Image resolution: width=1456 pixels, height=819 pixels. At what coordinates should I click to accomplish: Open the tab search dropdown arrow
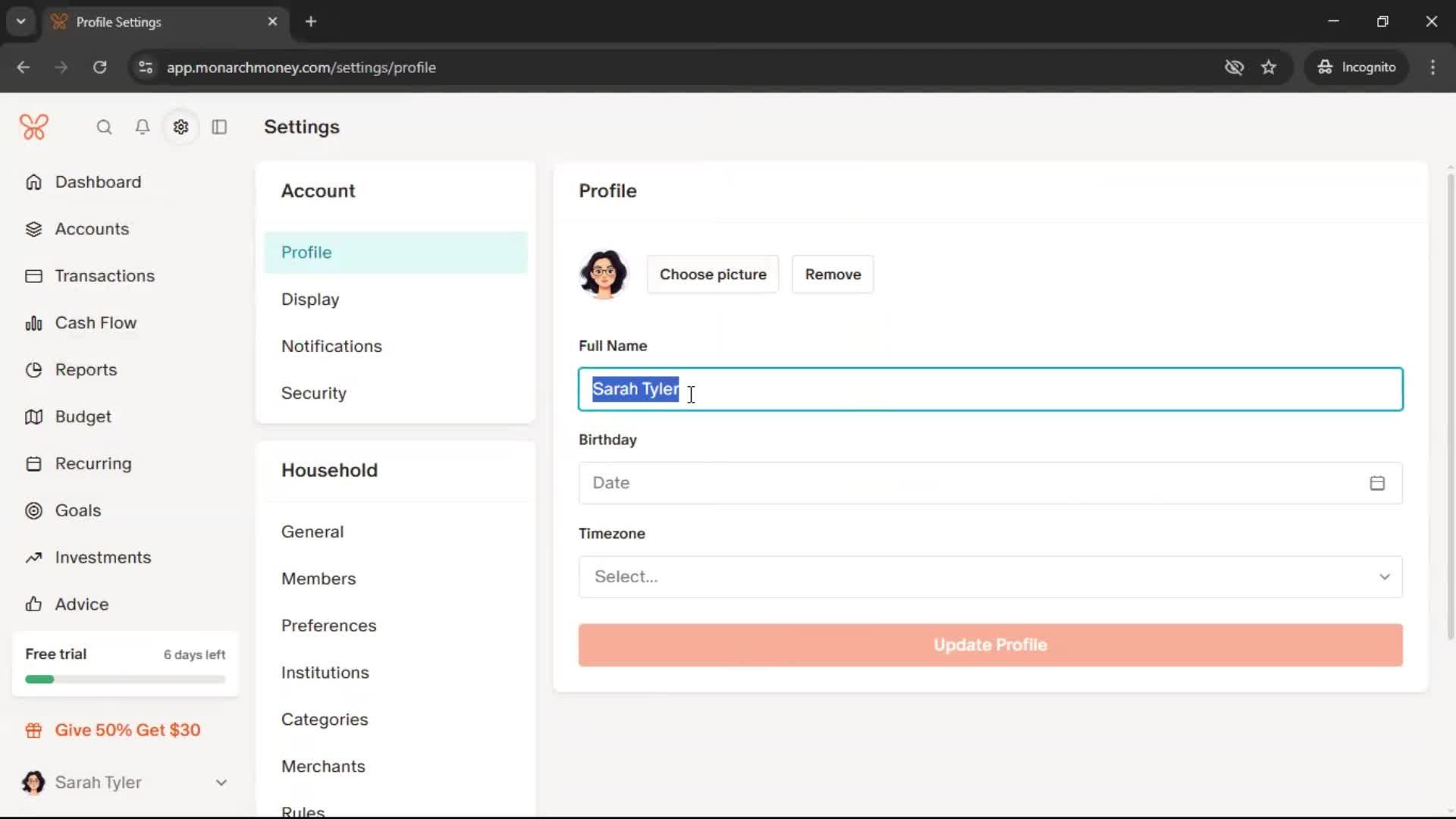coord(21,21)
